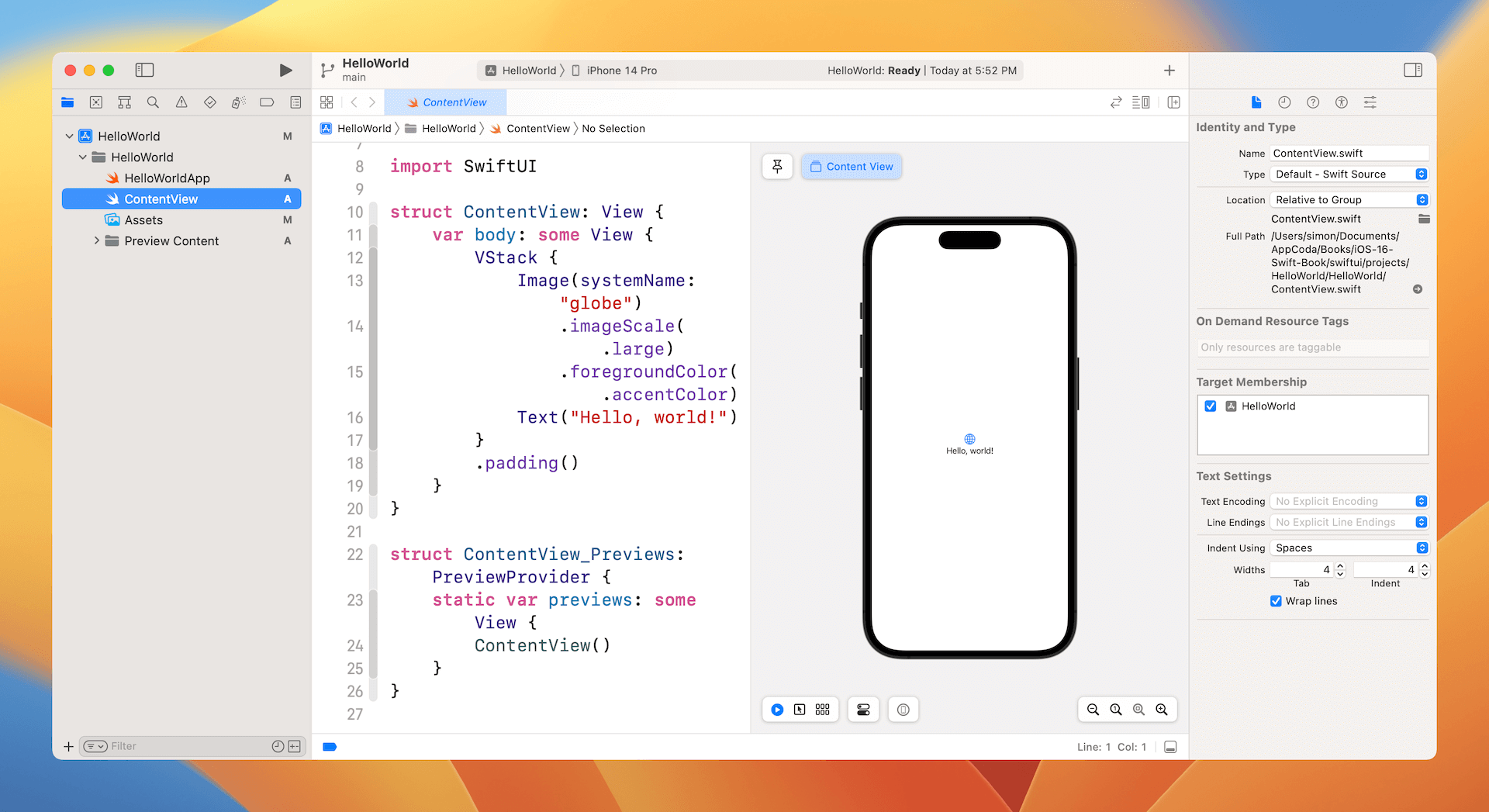Open the Indent Using dropdown
The height and width of the screenshot is (812, 1489).
pyautogui.click(x=1422, y=548)
